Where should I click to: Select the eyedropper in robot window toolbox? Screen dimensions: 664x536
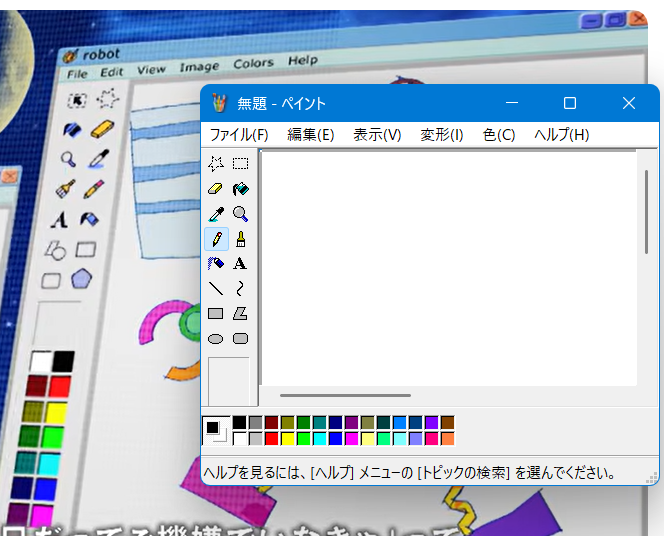pyautogui.click(x=99, y=159)
